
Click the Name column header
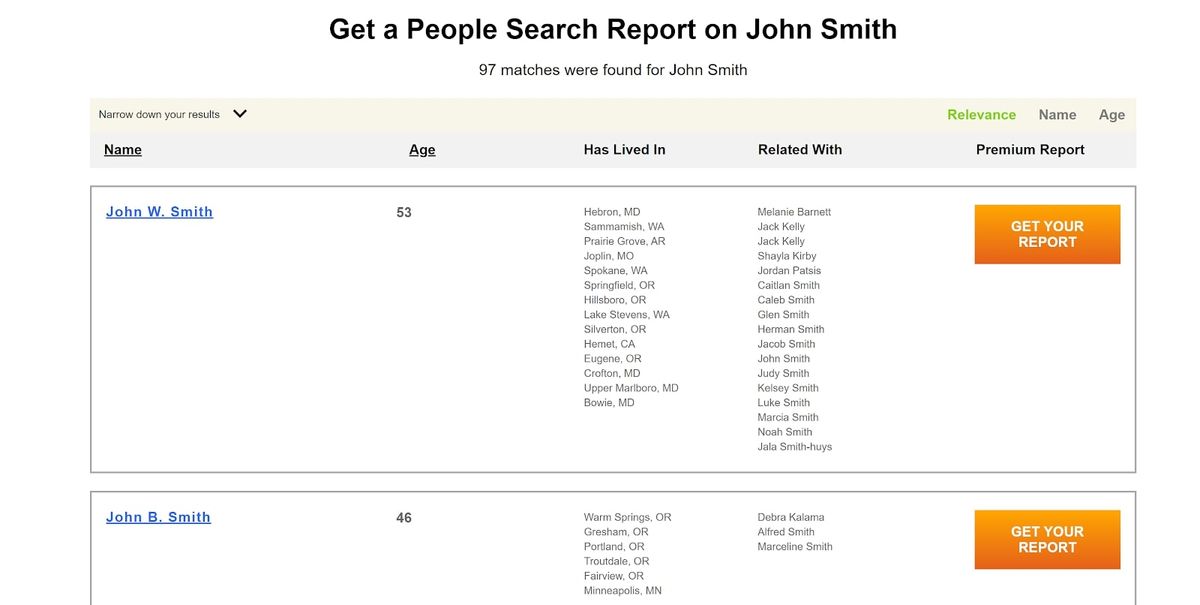122,149
